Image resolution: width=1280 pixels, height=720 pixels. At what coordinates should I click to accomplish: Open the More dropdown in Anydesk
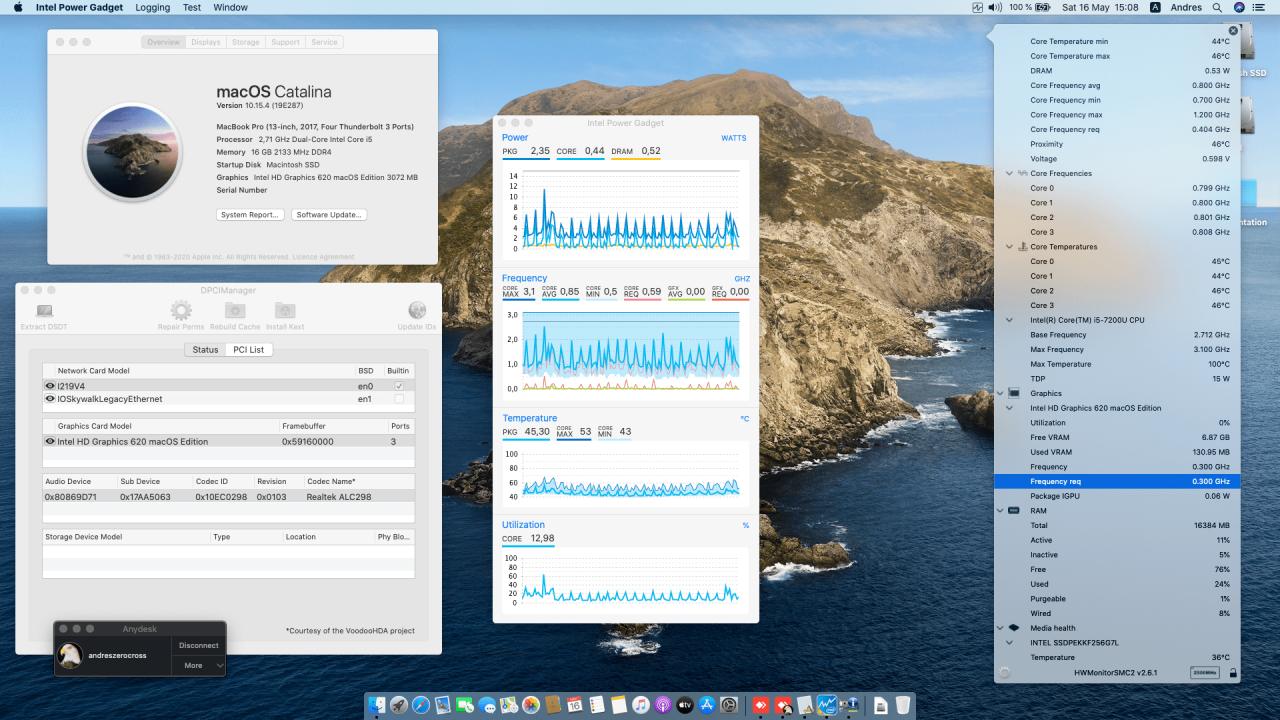(199, 665)
